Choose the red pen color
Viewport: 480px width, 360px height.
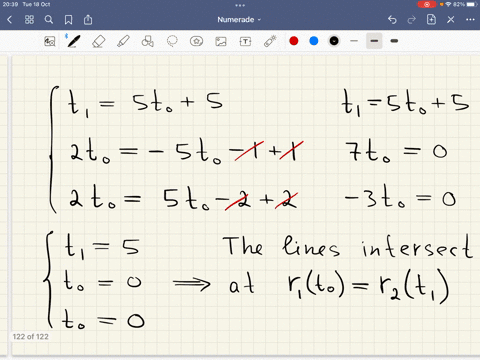coord(294,41)
